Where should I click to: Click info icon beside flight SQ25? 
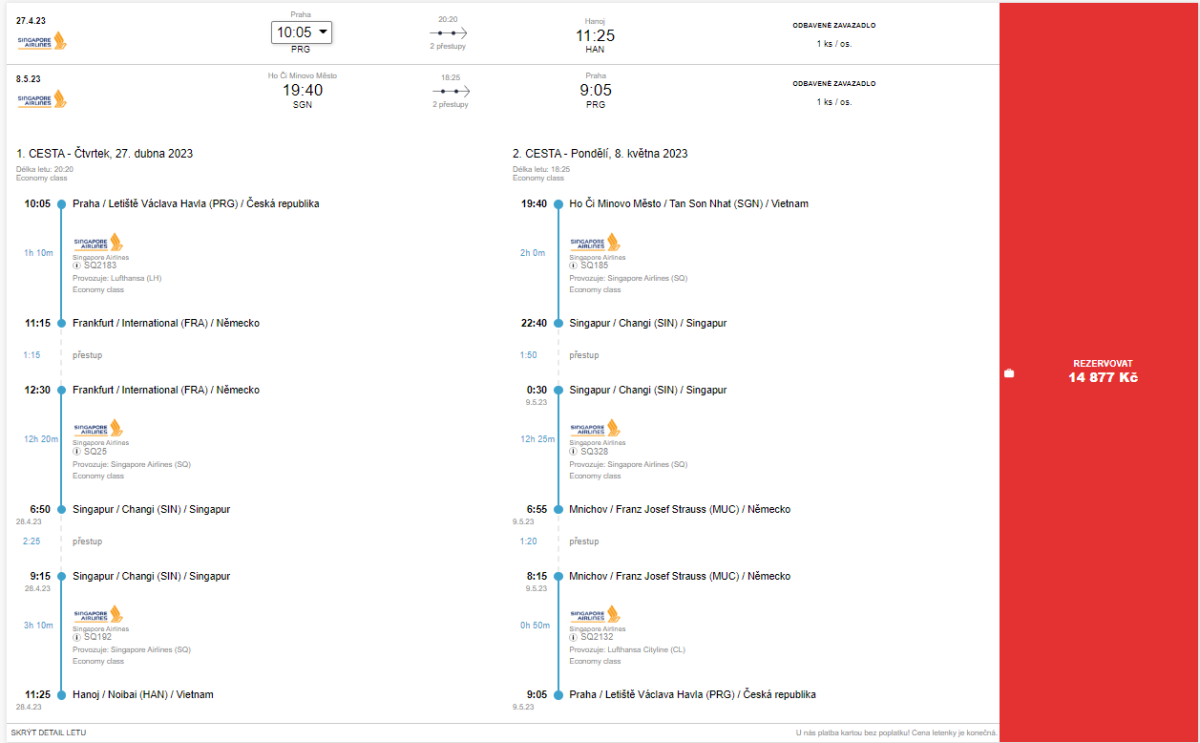(77, 452)
